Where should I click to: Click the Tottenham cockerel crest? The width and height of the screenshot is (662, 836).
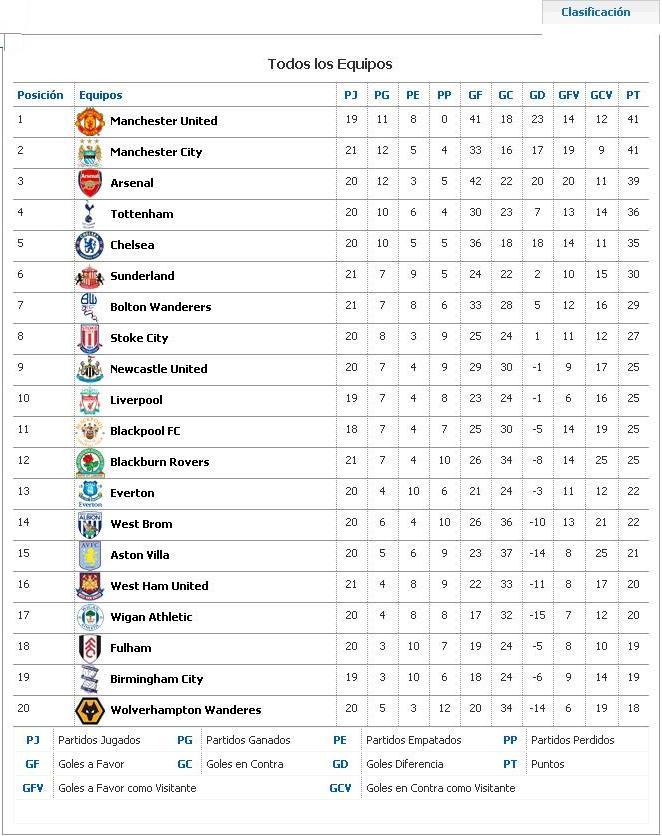coord(90,214)
